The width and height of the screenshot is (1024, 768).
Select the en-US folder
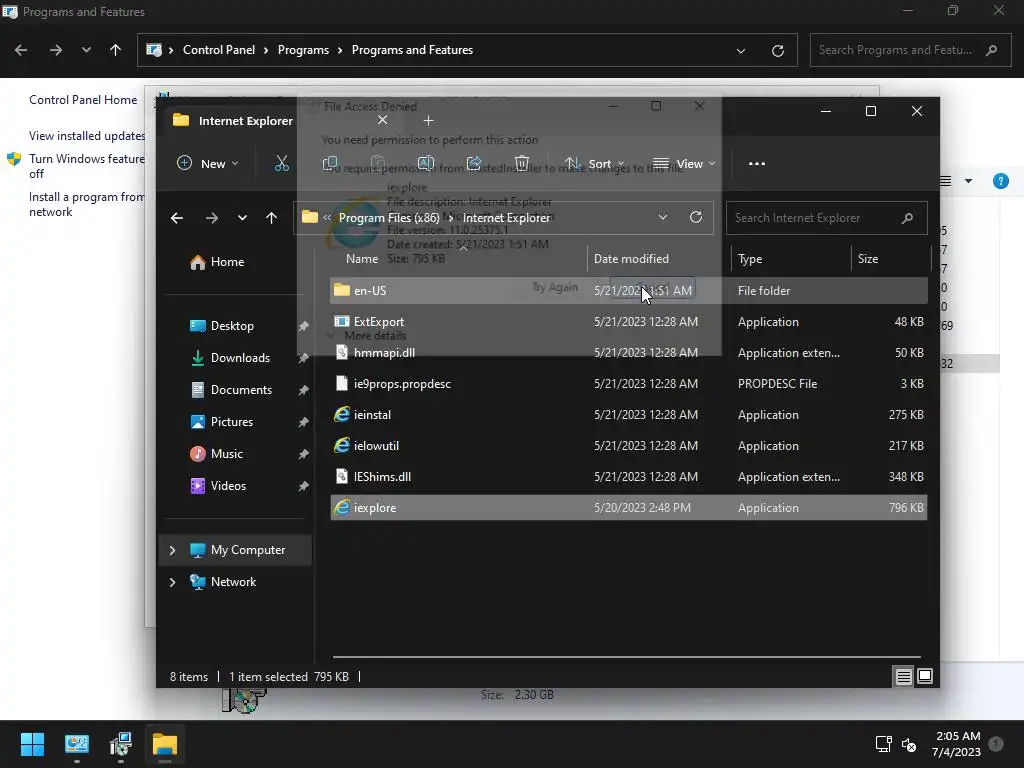coord(629,291)
